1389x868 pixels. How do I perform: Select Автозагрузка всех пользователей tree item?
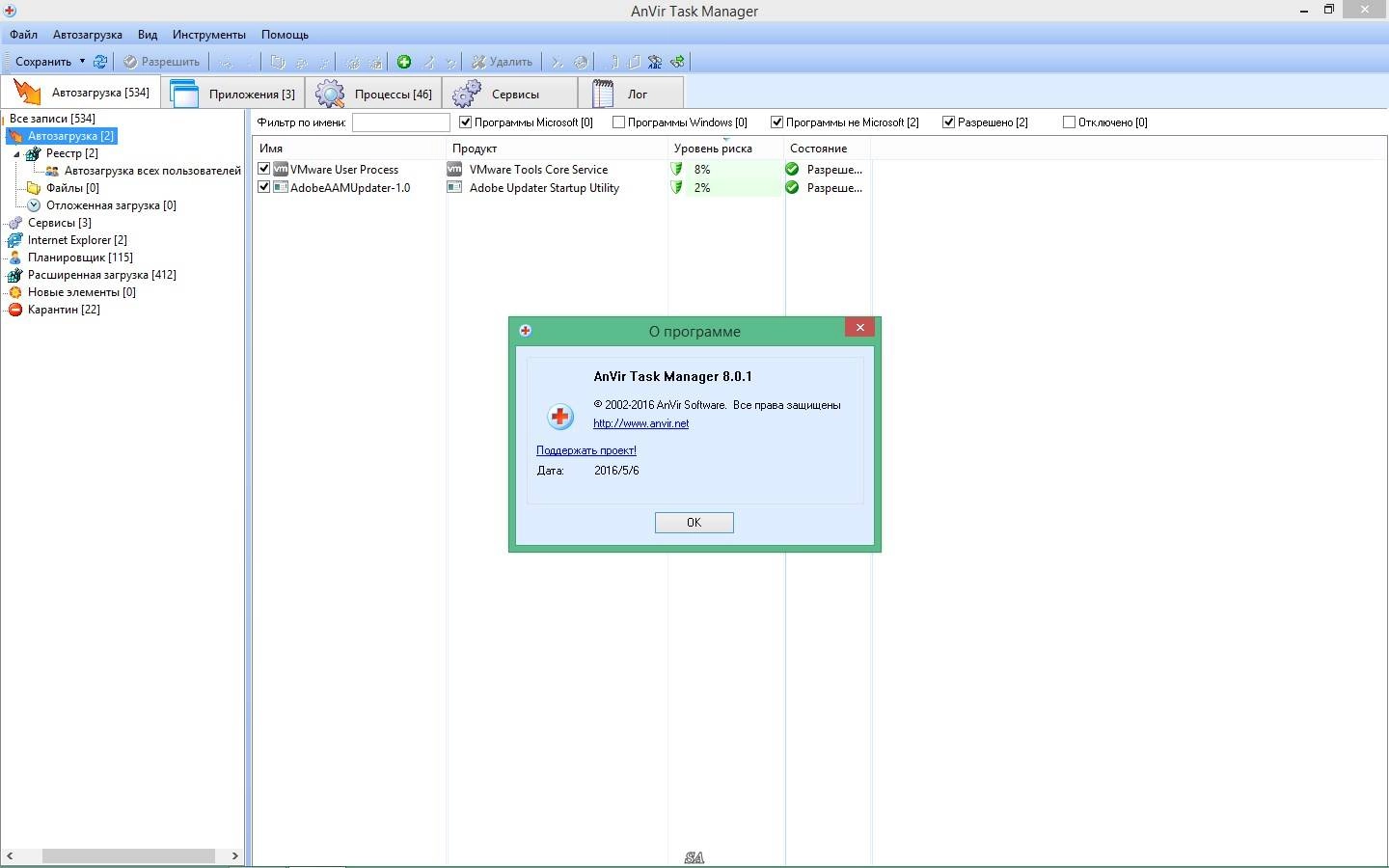152,171
